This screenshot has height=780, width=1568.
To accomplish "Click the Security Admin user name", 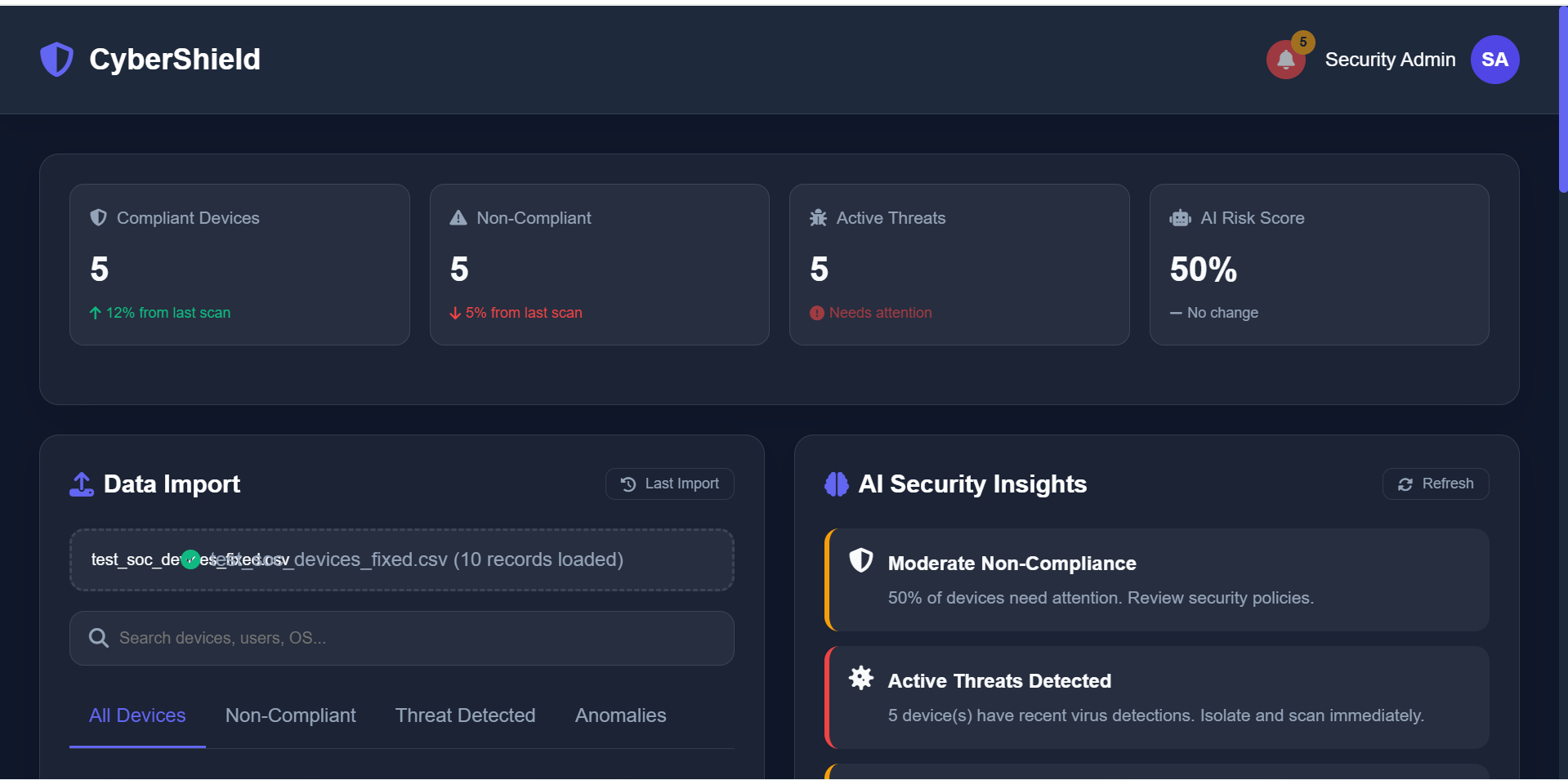I will 1390,60.
